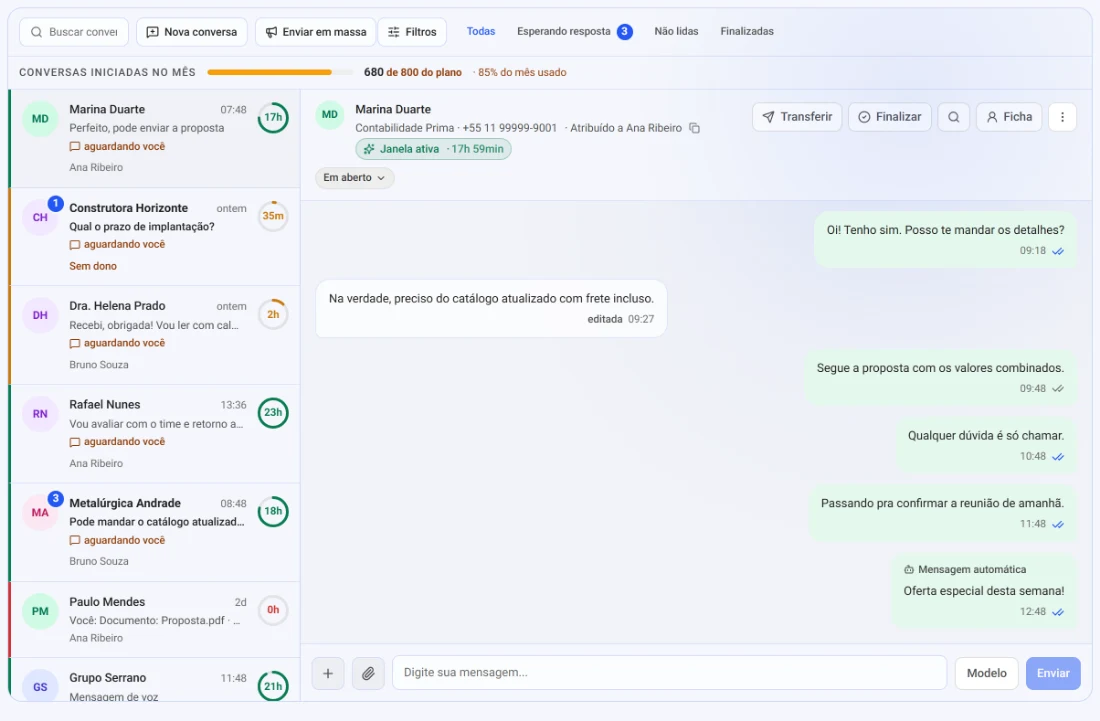Open Enviar em massa bulk send
1100x721 pixels.
[x=315, y=32]
